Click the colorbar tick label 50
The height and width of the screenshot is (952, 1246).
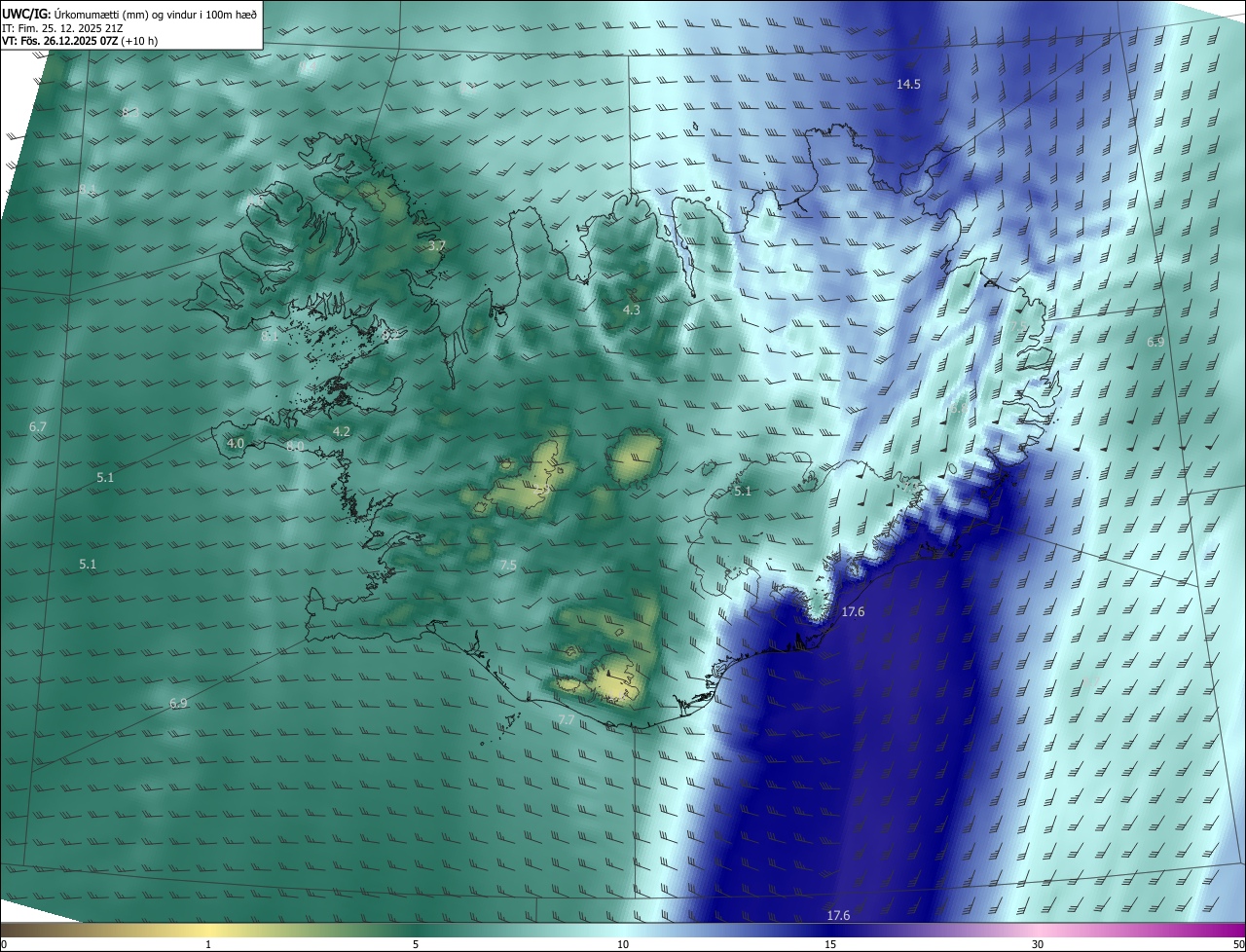1238,944
